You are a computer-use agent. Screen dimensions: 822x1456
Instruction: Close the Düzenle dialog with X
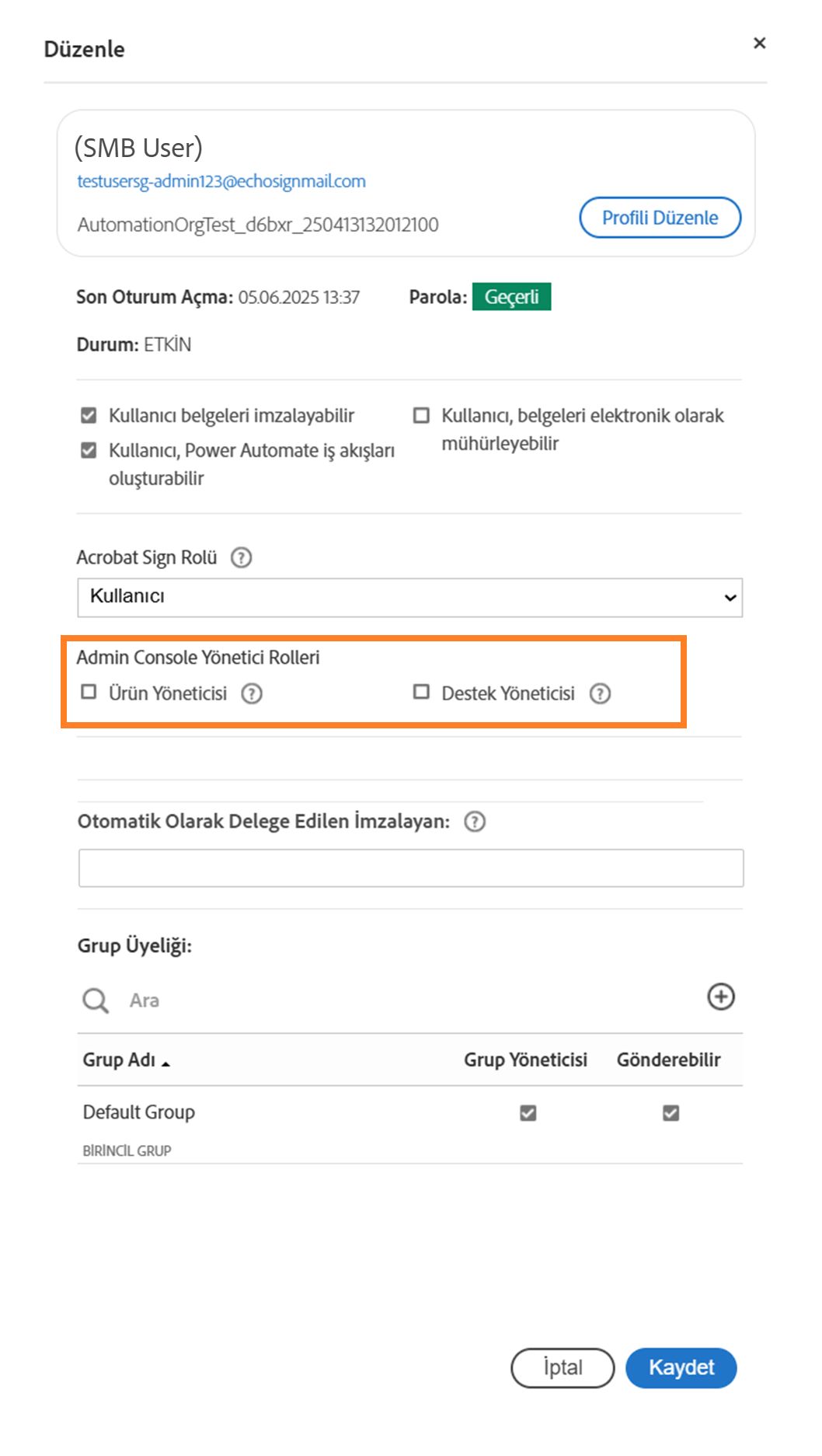click(759, 44)
